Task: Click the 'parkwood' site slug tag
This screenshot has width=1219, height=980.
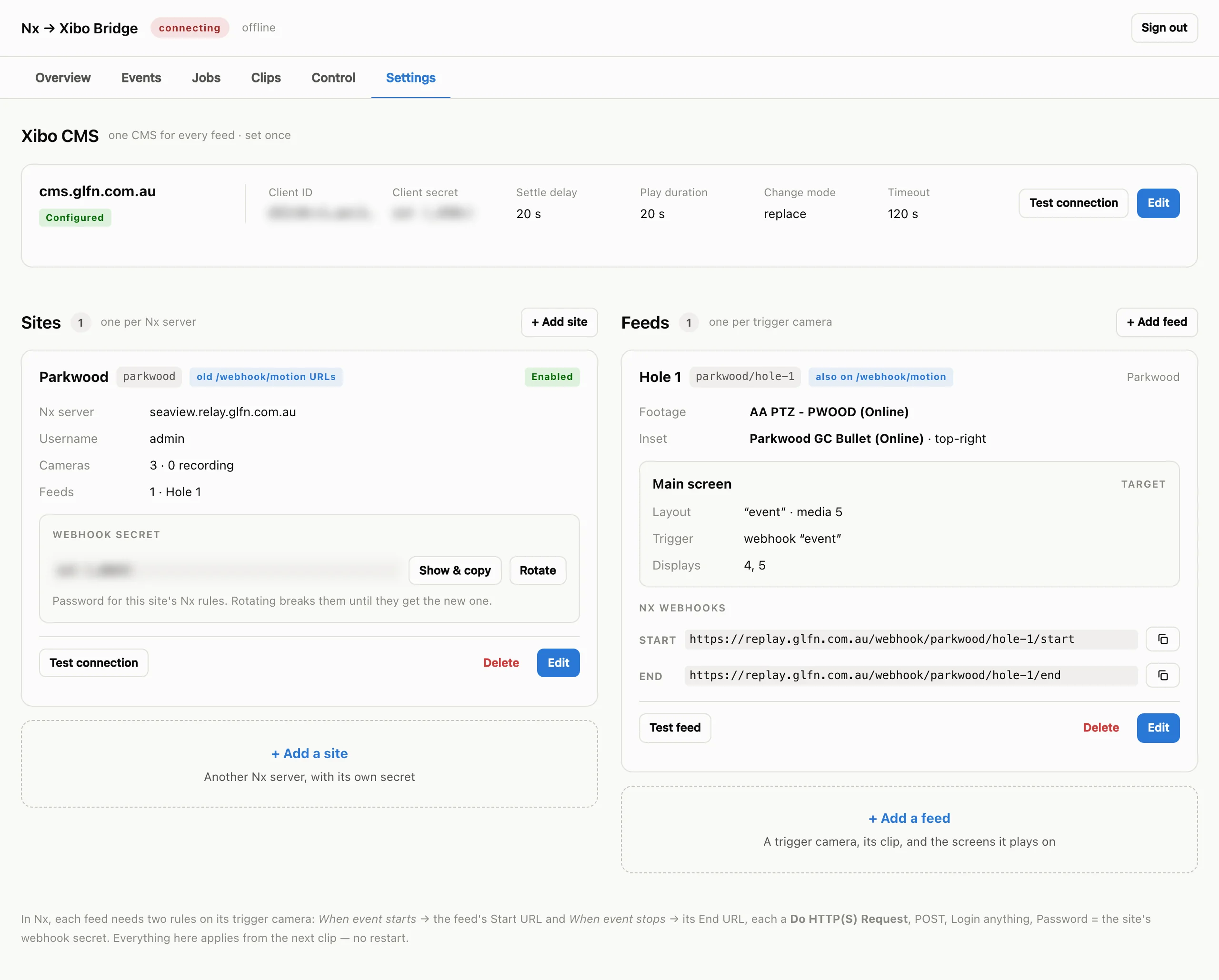Action: (x=149, y=377)
